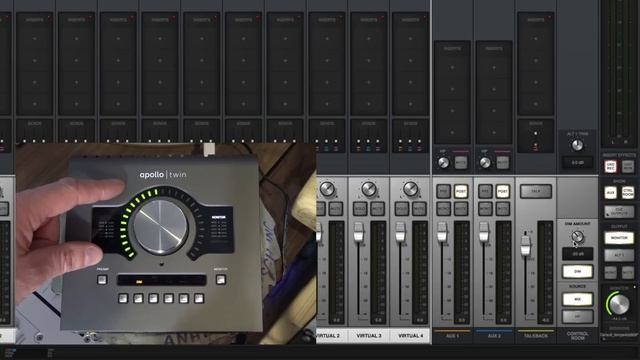Screen dimensions: 640x360
Task: Enable UAD MON insert effects mode
Action: coord(628,166)
